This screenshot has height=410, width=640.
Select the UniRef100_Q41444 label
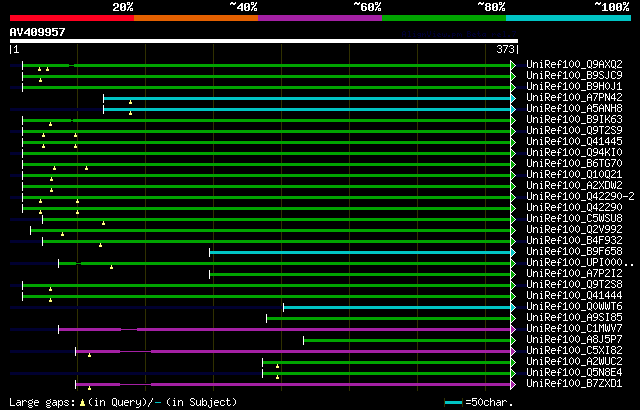click(574, 296)
